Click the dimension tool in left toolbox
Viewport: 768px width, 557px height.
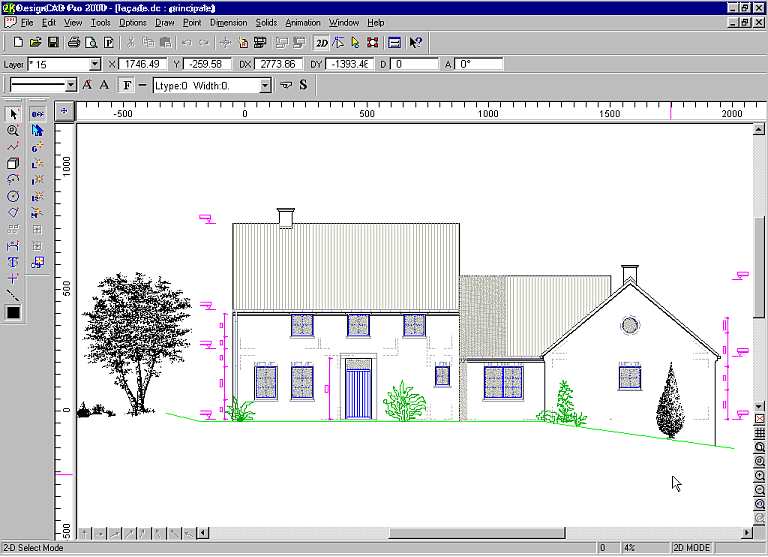(13, 245)
